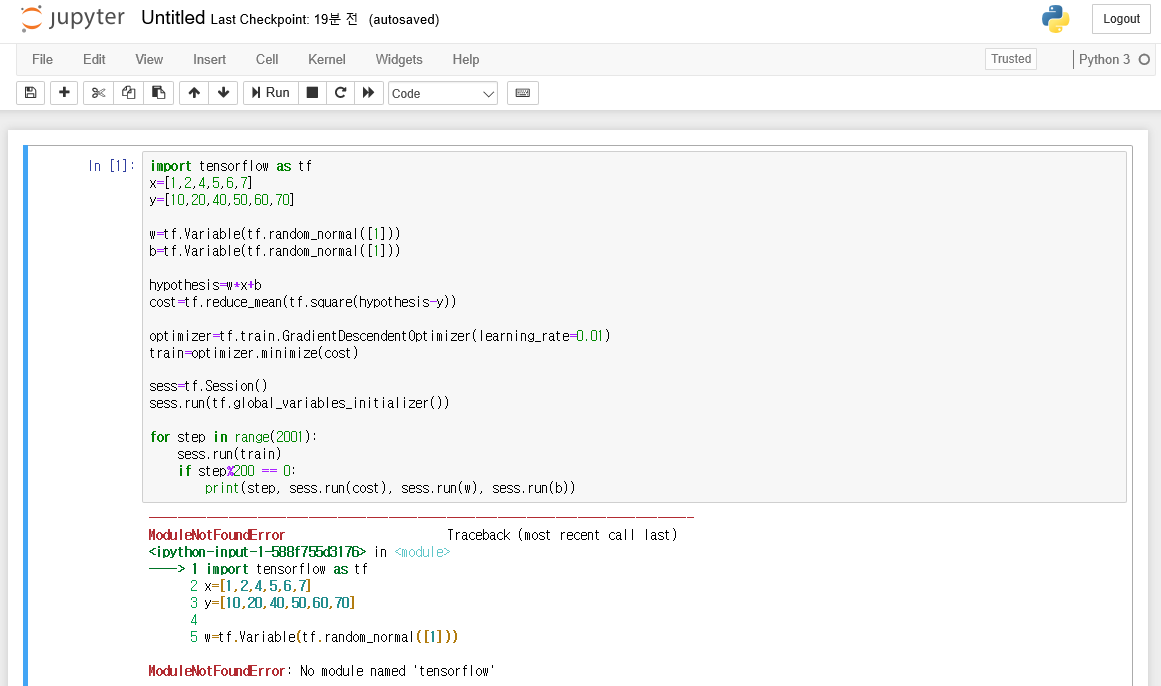Move selected cell up
Image resolution: width=1161 pixels, height=686 pixels.
(194, 93)
